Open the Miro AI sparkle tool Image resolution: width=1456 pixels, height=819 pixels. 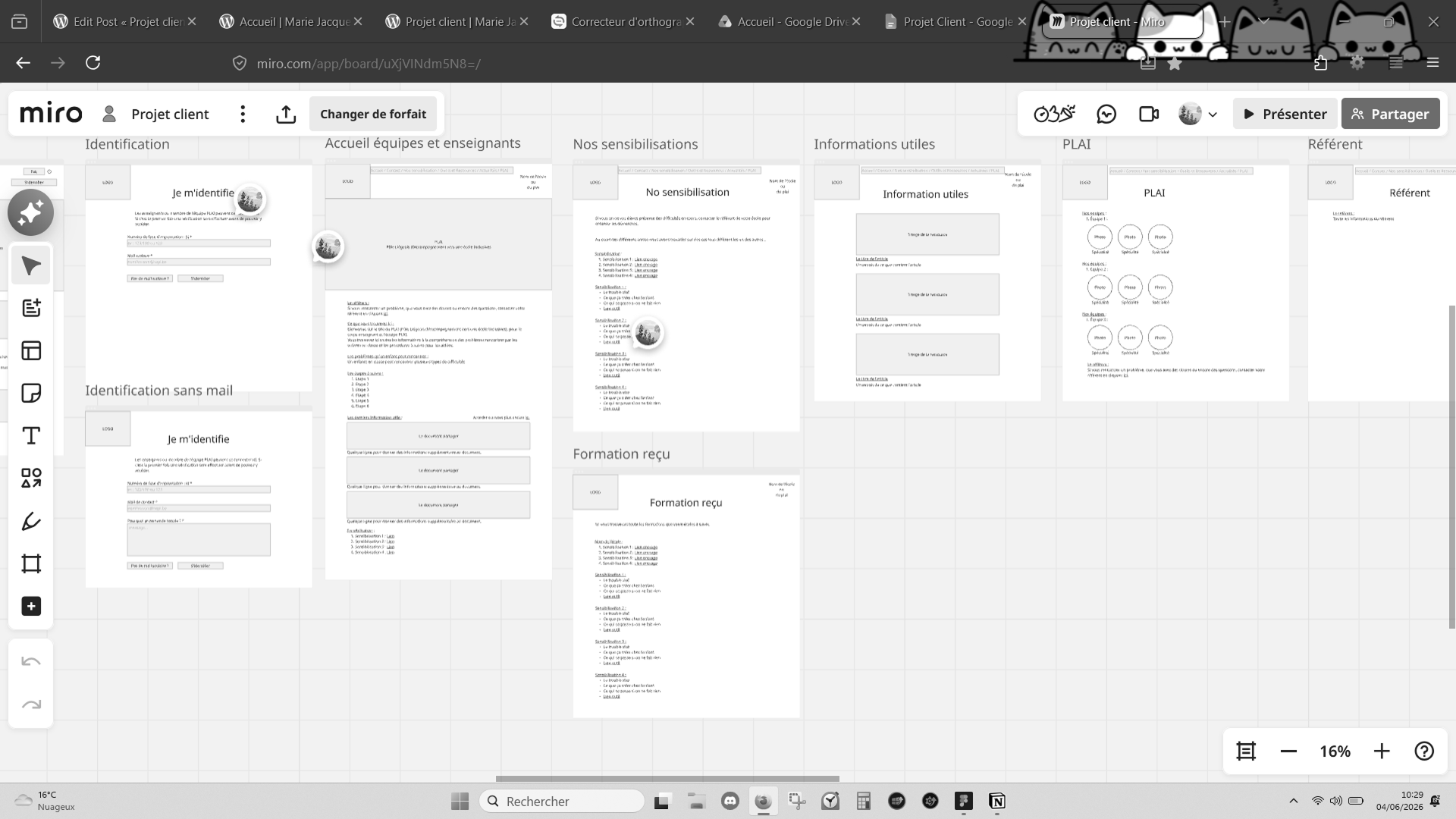(x=30, y=213)
